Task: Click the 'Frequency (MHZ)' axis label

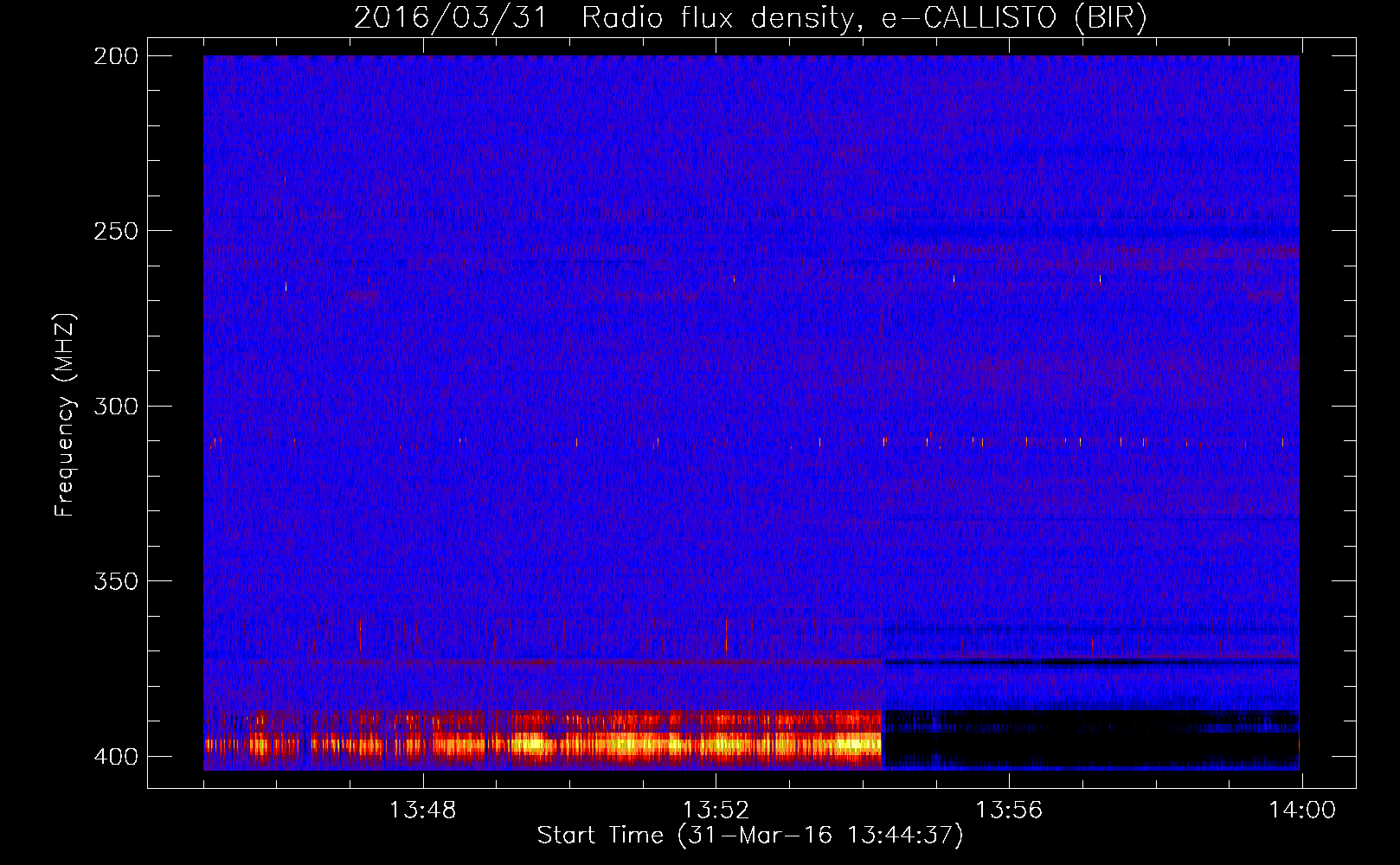Action: 65,414
